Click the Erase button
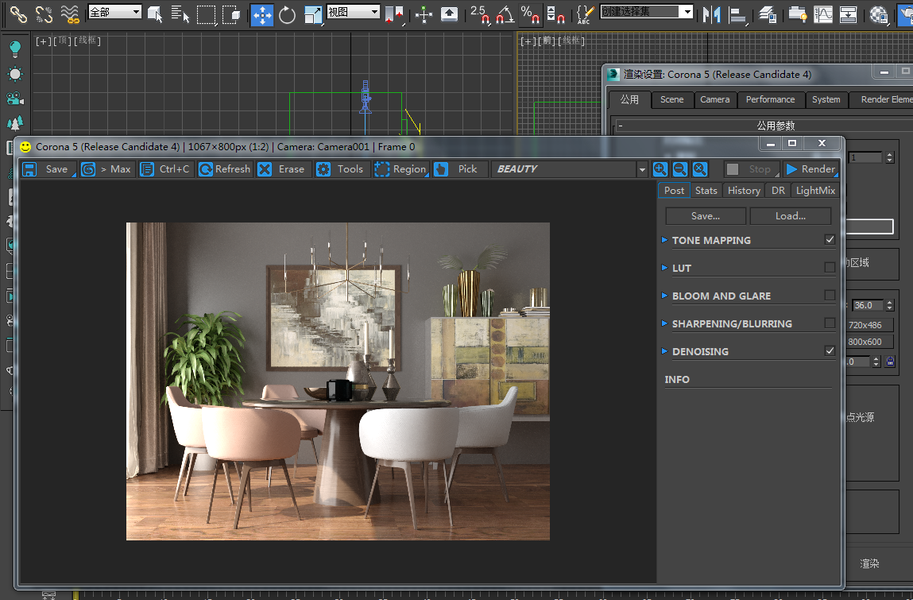913x600 pixels. pyautogui.click(x=284, y=169)
